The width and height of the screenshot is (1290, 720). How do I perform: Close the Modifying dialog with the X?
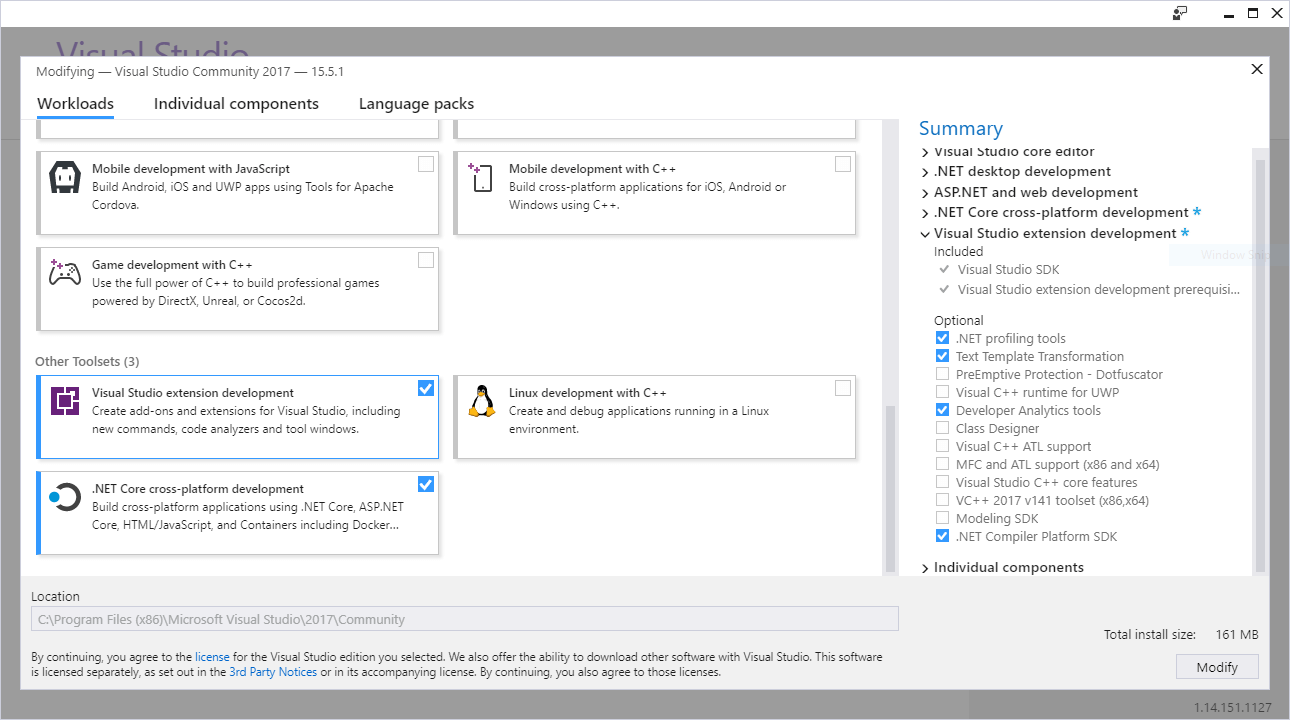1257,69
